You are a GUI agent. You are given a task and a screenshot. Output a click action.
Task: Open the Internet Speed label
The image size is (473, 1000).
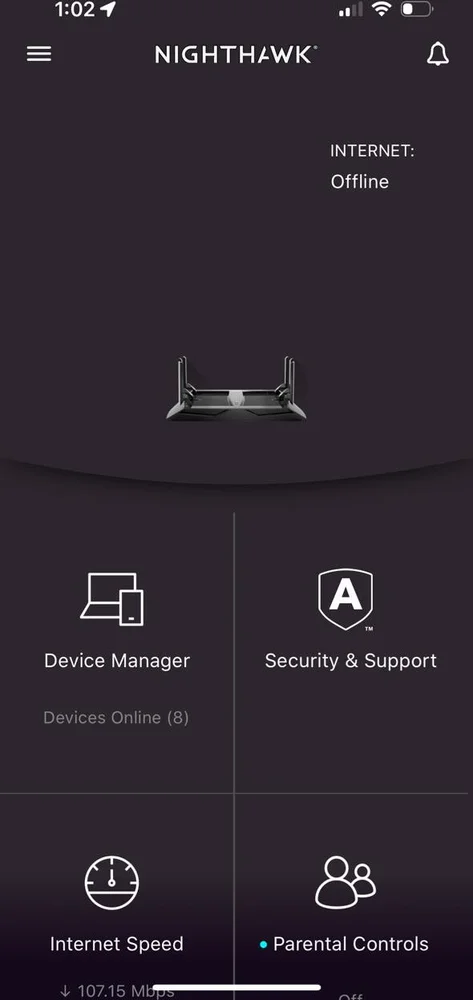point(117,944)
